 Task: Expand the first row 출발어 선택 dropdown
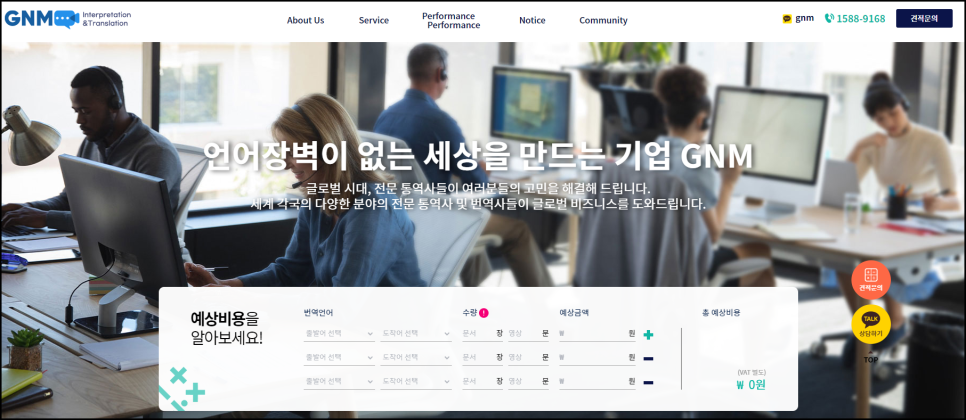[339, 333]
